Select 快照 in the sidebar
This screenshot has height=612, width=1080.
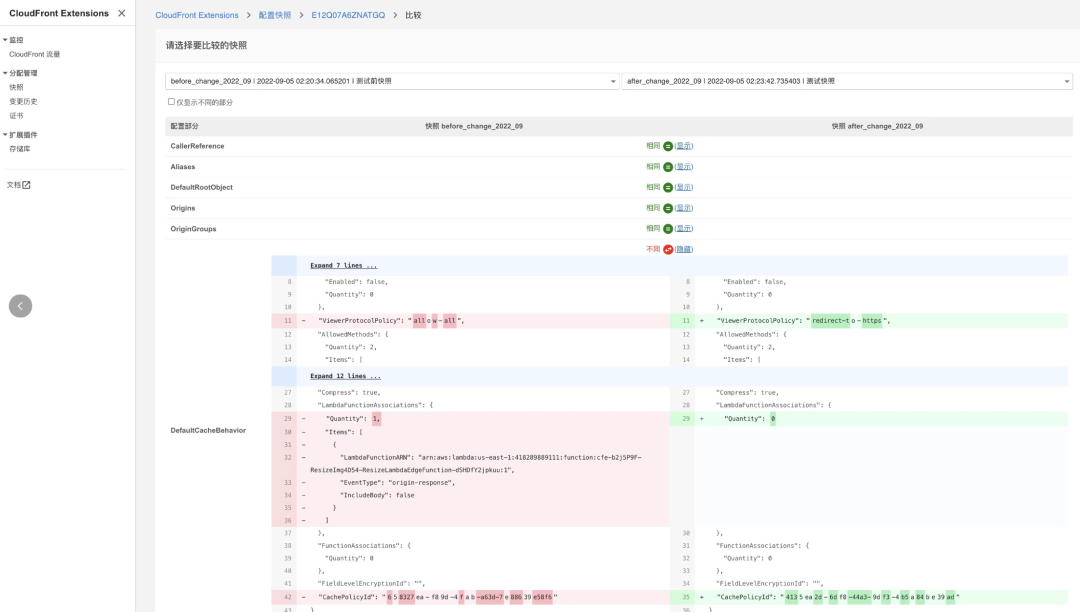pos(19,86)
